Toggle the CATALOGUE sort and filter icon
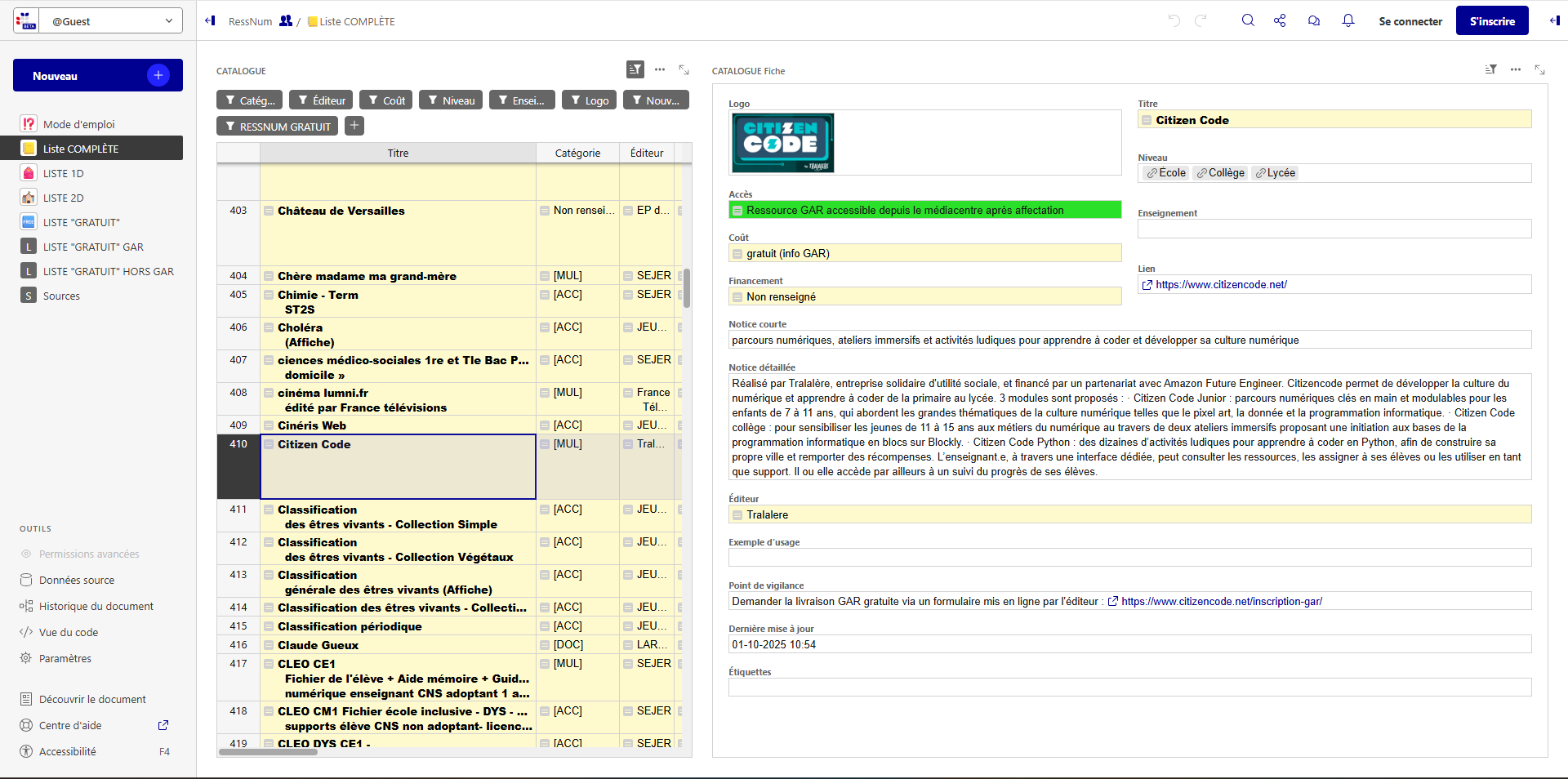 pos(635,70)
